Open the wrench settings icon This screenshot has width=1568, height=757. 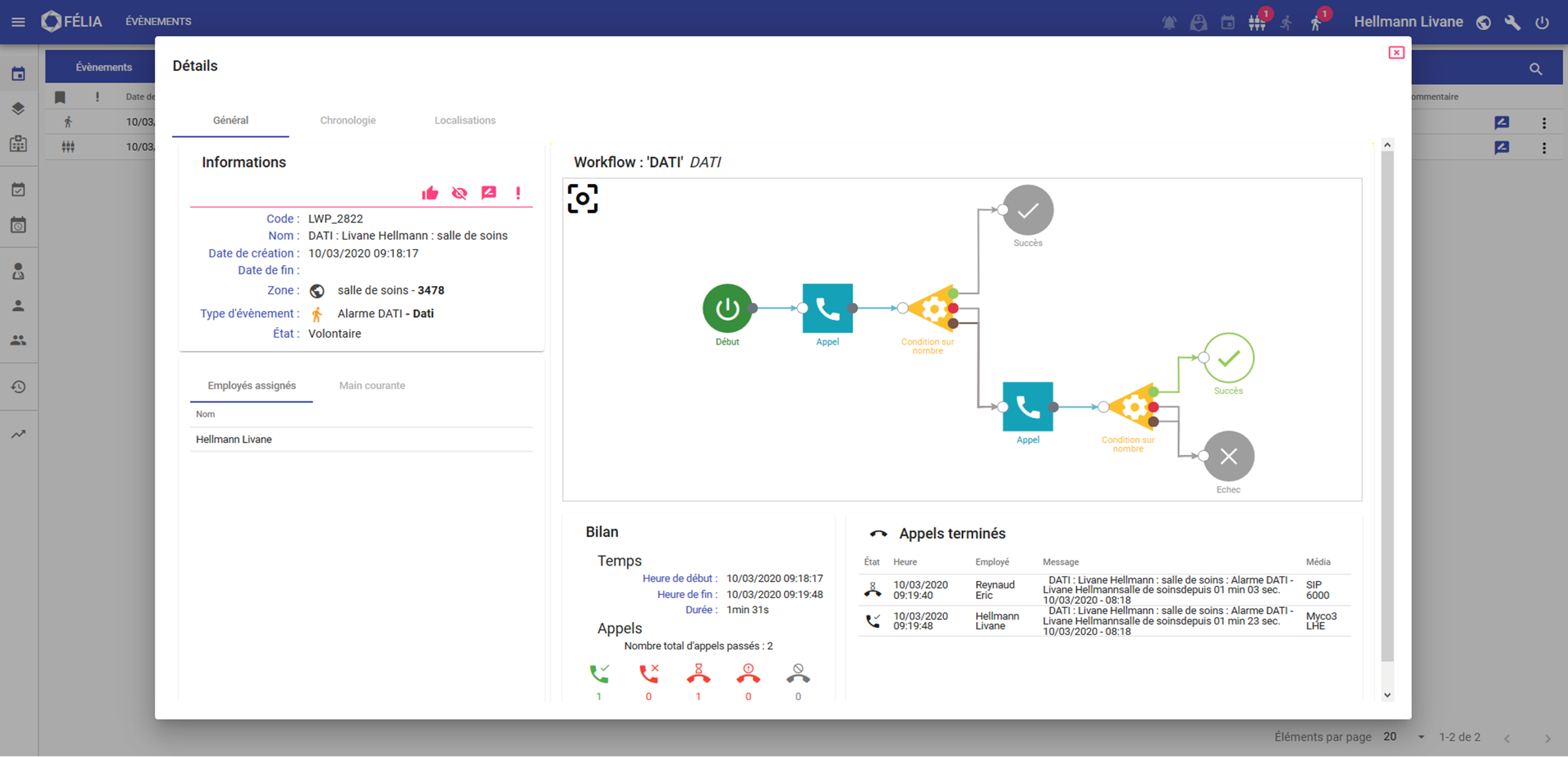pyautogui.click(x=1512, y=23)
